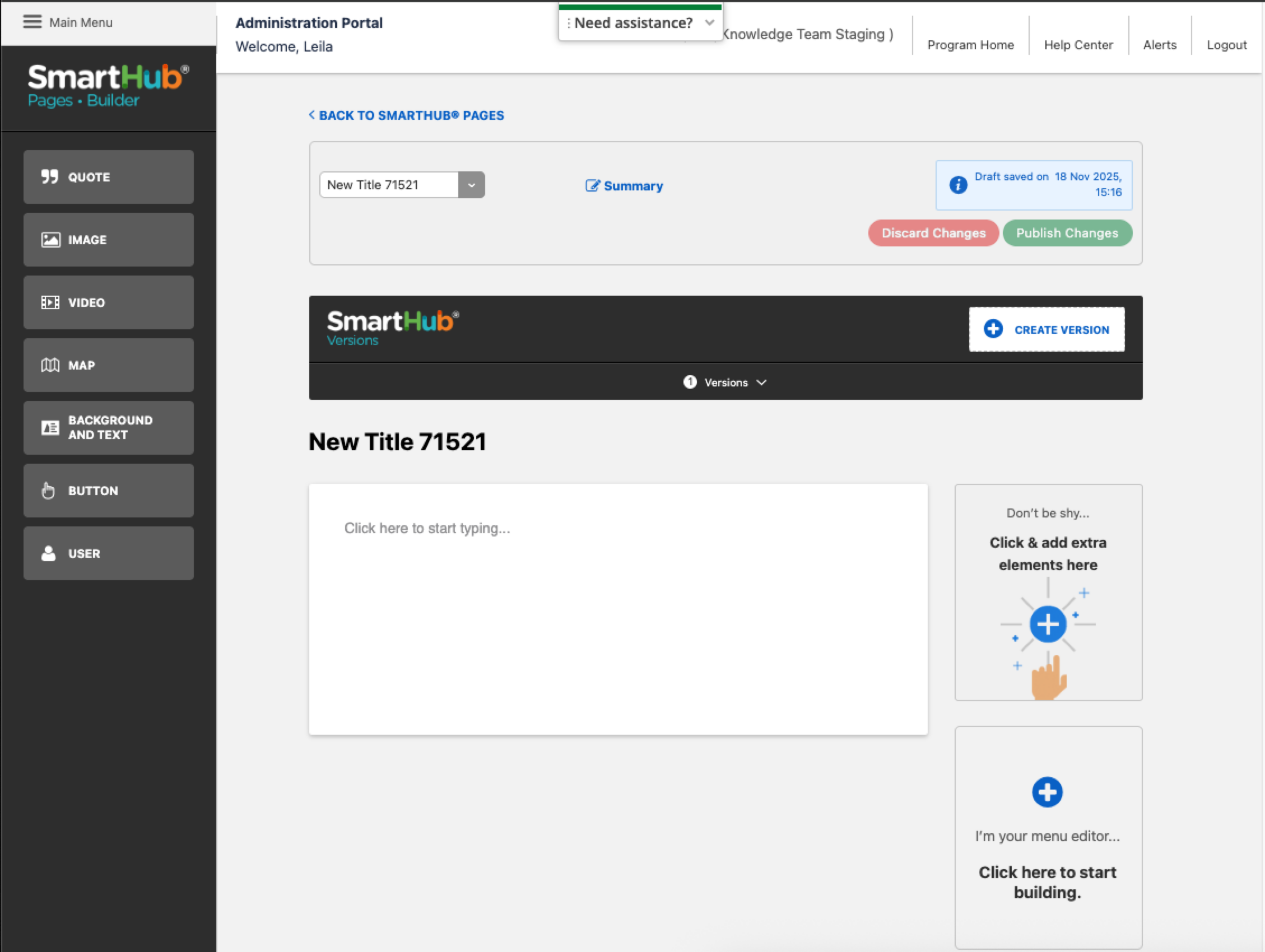Open the Alerts menu
The height and width of the screenshot is (952, 1265).
pos(1160,45)
